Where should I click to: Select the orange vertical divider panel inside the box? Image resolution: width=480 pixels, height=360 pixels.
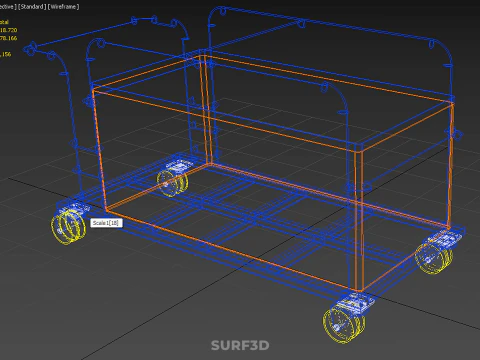(x=205, y=110)
